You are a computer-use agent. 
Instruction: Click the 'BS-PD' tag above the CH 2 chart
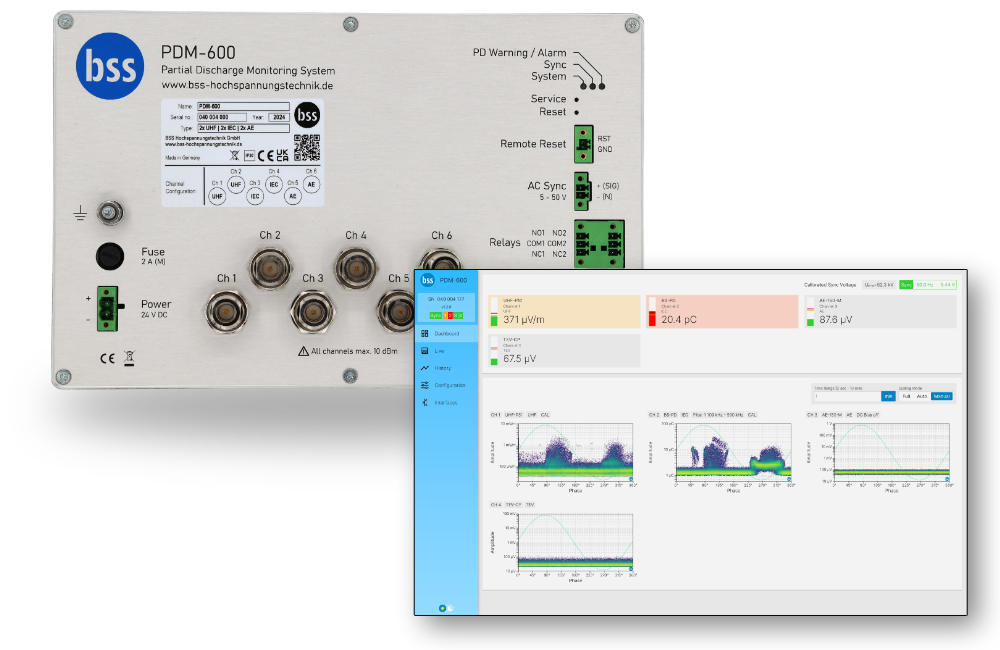tap(670, 415)
